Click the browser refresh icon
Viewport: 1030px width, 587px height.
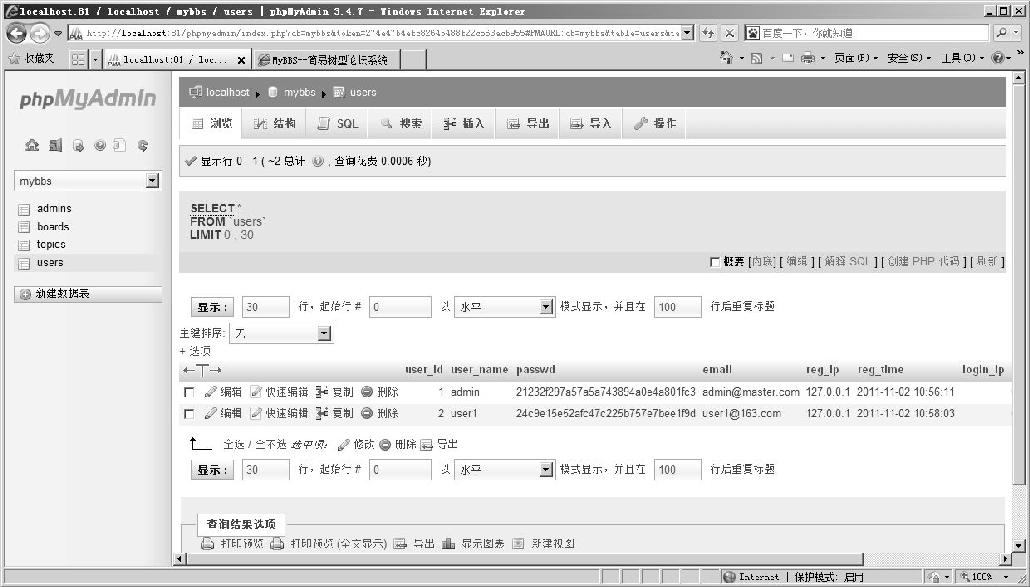click(707, 33)
